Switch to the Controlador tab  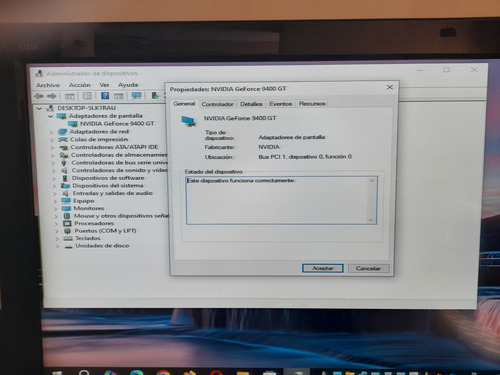pyautogui.click(x=217, y=104)
